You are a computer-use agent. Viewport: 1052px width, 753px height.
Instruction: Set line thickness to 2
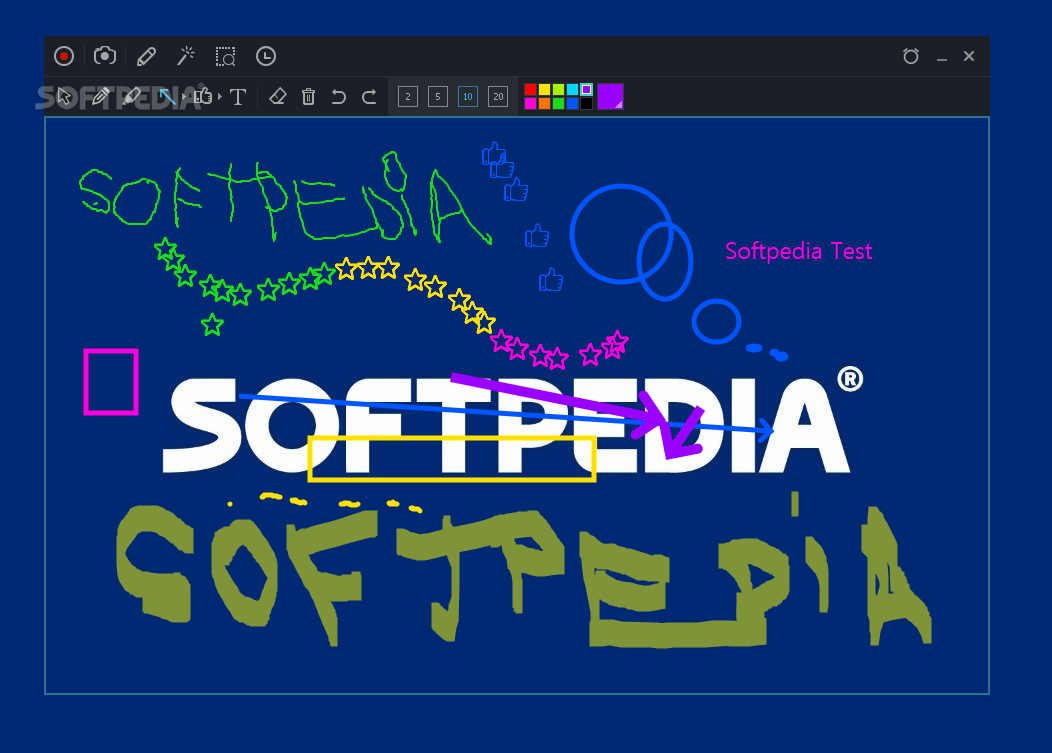point(408,97)
